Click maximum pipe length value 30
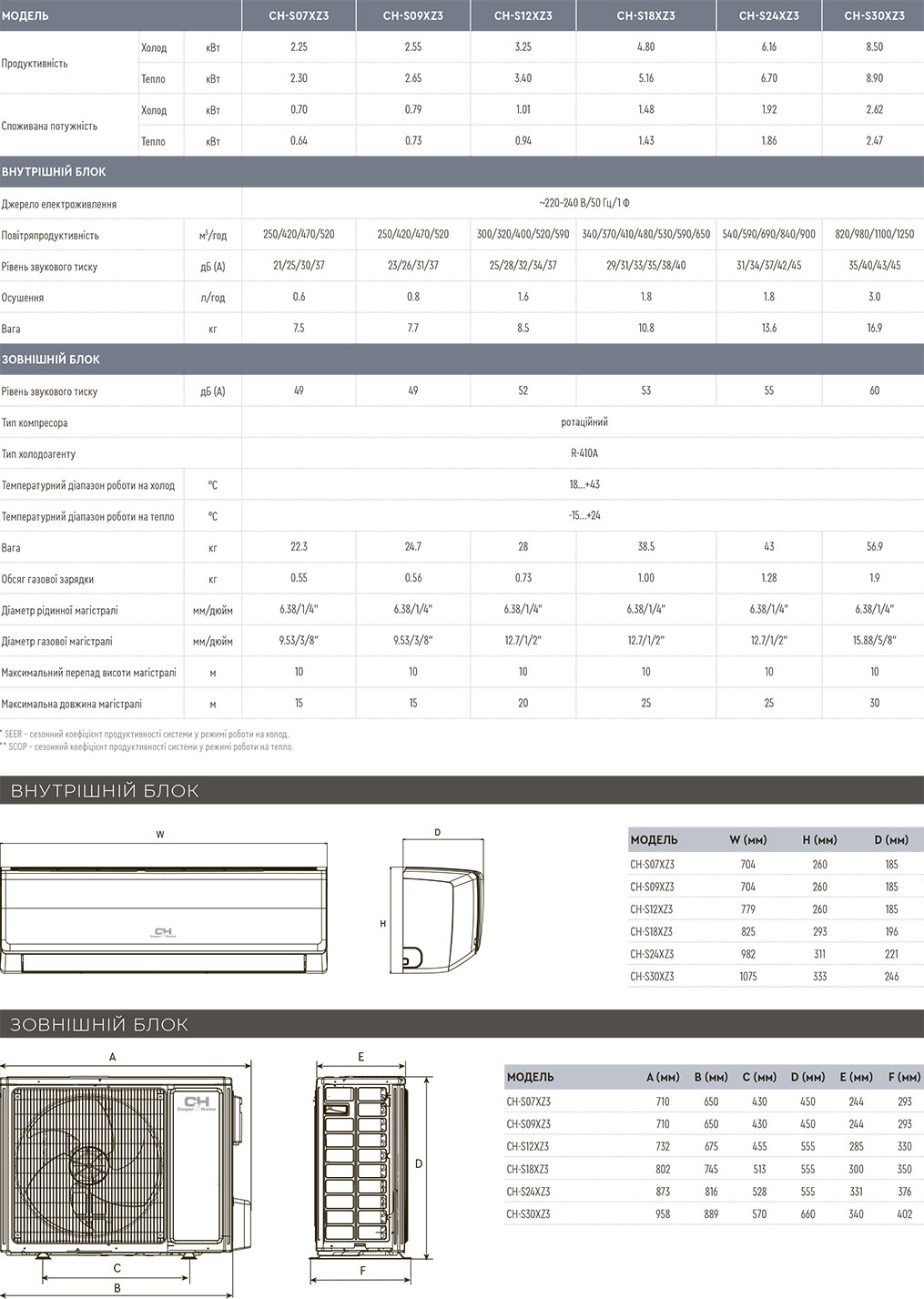Image resolution: width=924 pixels, height=1299 pixels. click(875, 704)
